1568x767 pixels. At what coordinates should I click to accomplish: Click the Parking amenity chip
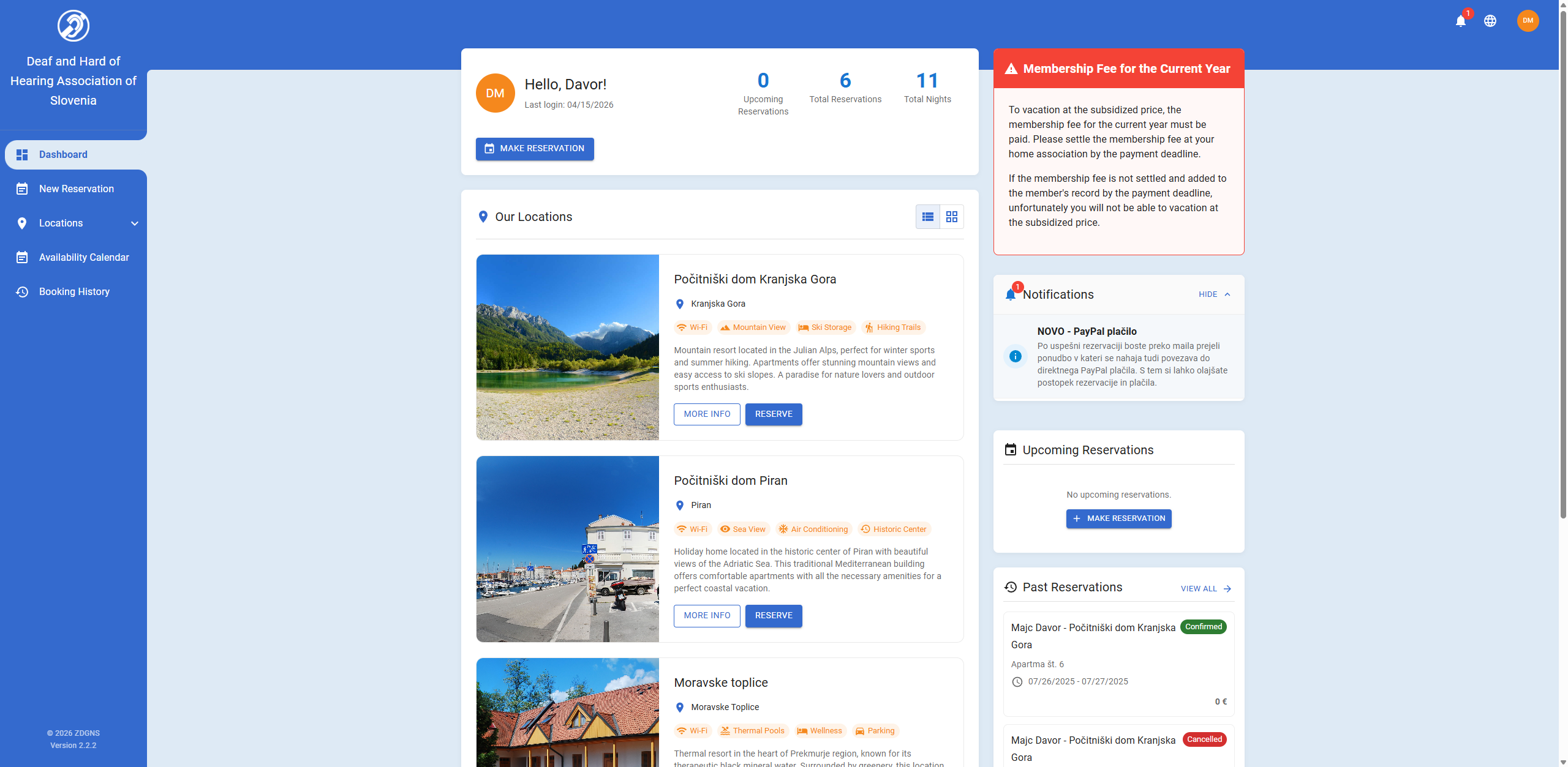[875, 731]
